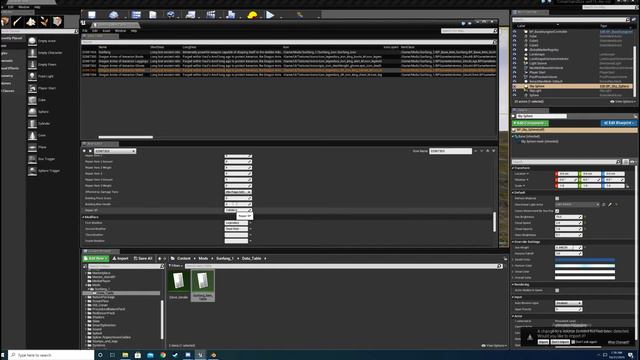
Task: Collapse the Transform section in Details
Action: click(513, 168)
